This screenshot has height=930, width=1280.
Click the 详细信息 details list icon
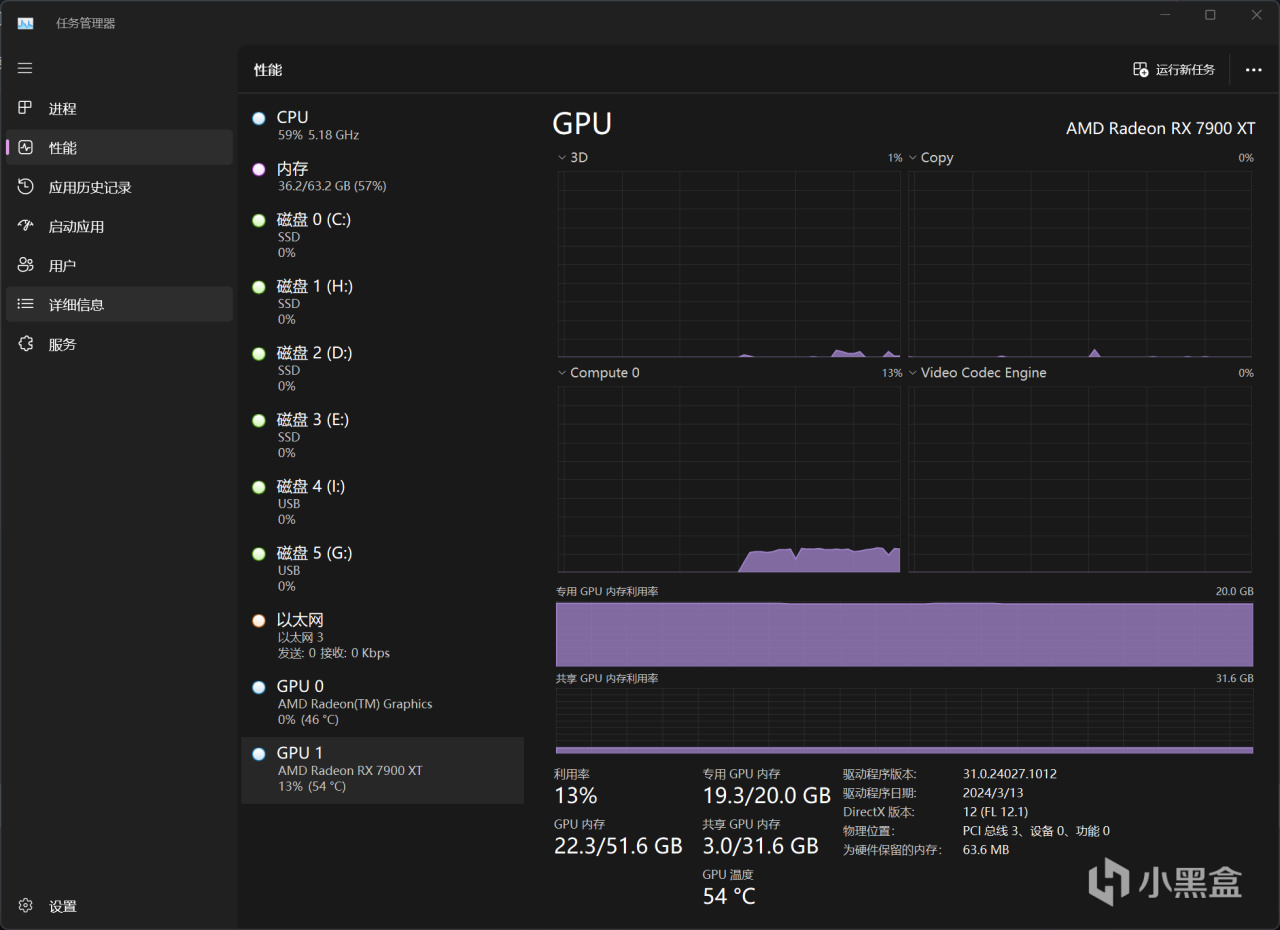point(26,304)
